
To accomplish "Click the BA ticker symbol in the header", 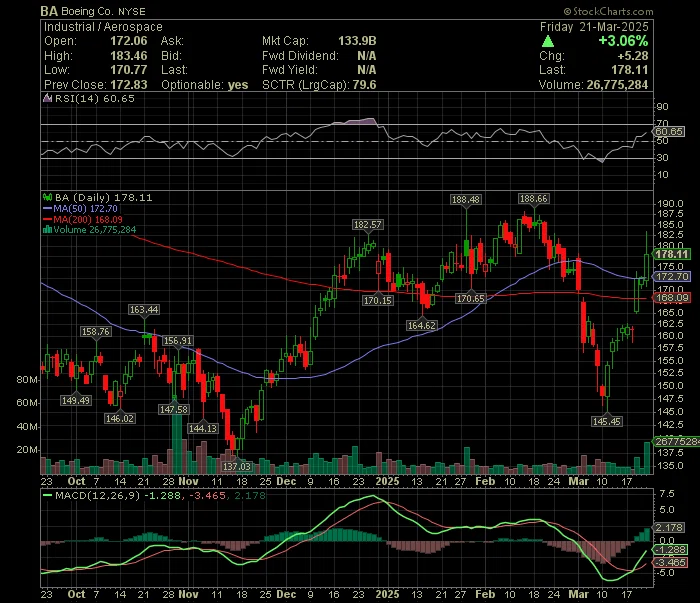I will click(x=49, y=11).
